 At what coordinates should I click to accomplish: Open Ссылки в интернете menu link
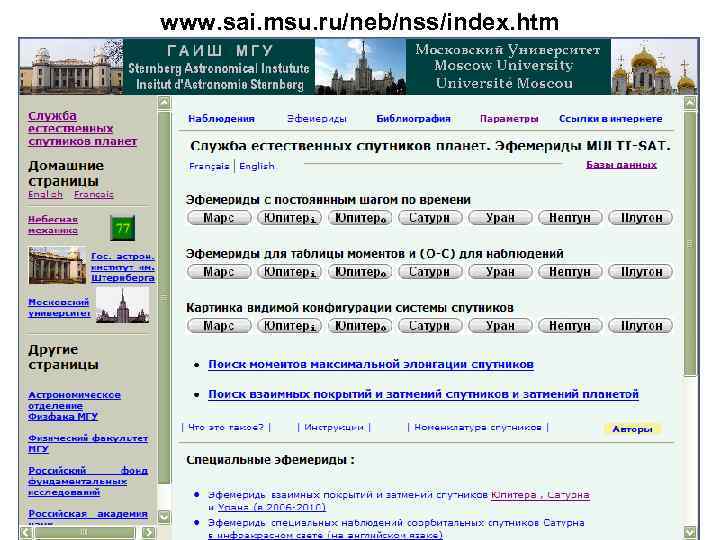coord(610,119)
